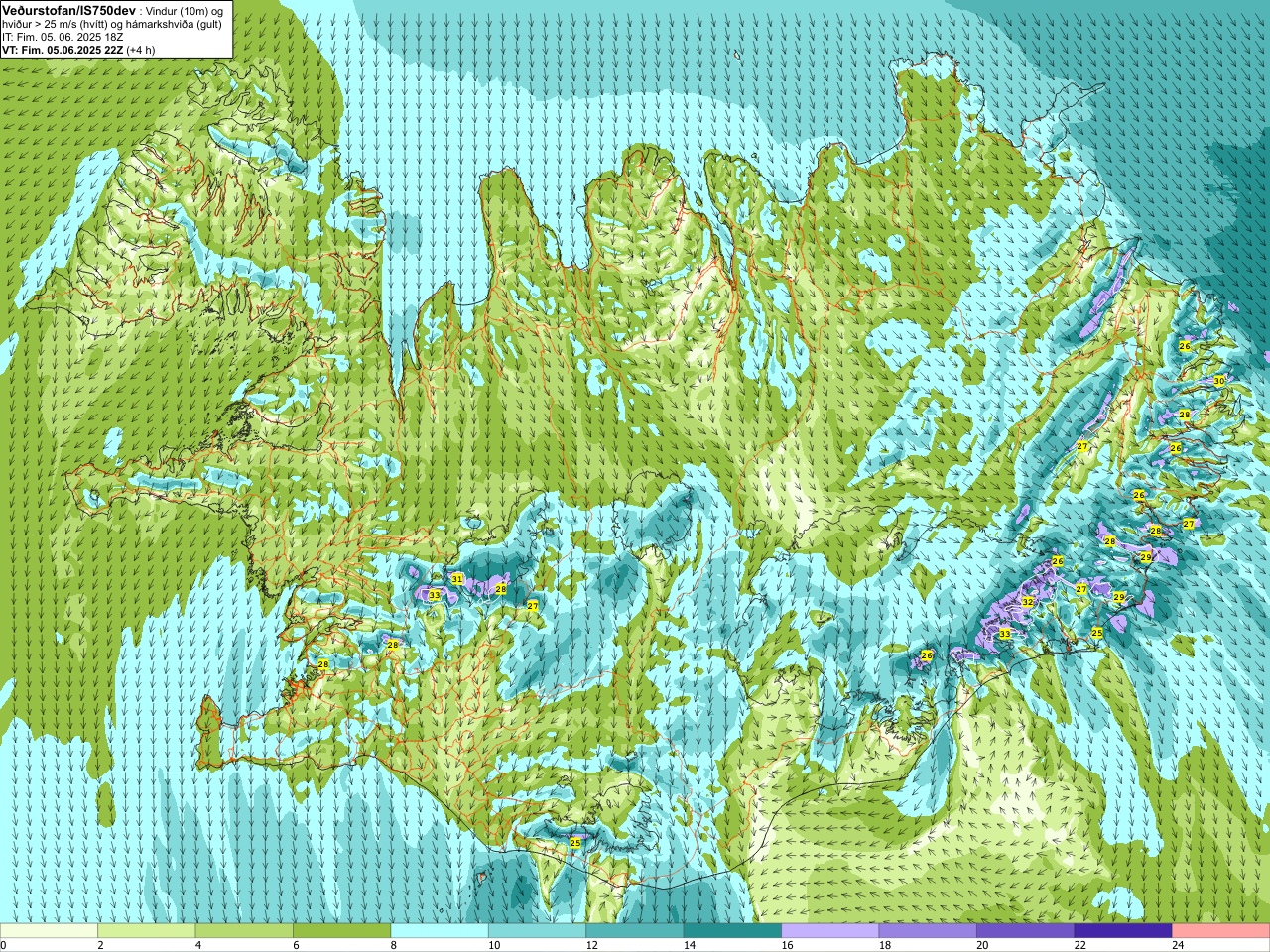Select the 6–8 m/s olive green legend band
The width and height of the screenshot is (1270, 952).
342,931
